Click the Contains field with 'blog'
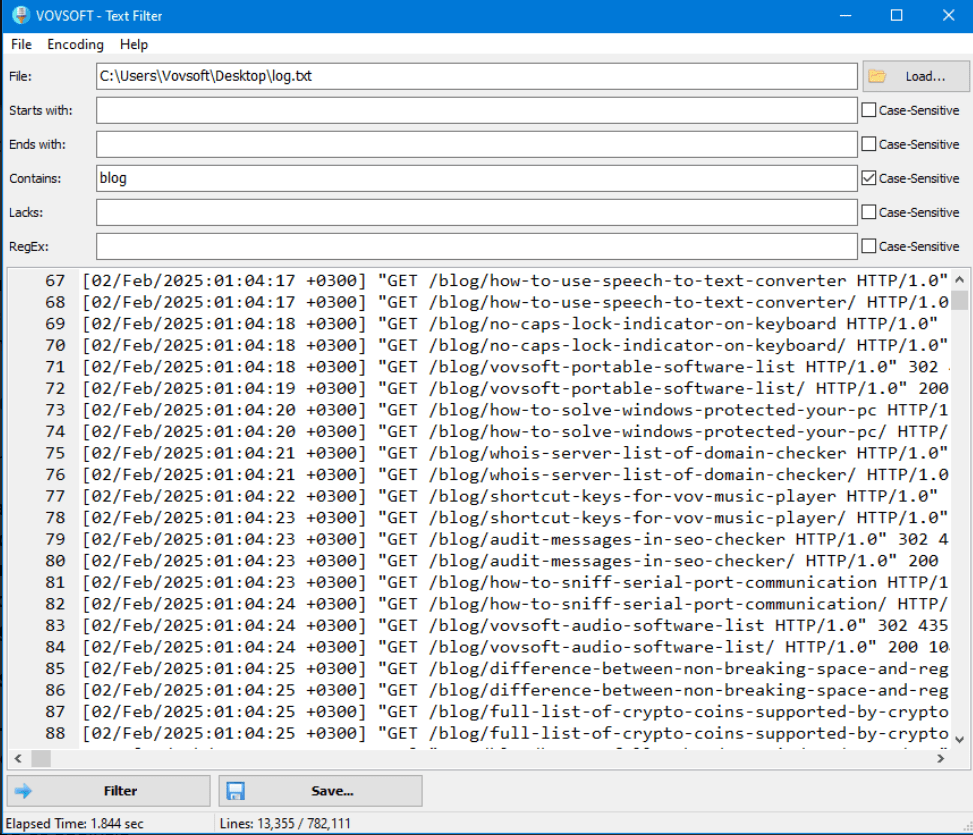Screen dimensions: 973x835 click(477, 178)
